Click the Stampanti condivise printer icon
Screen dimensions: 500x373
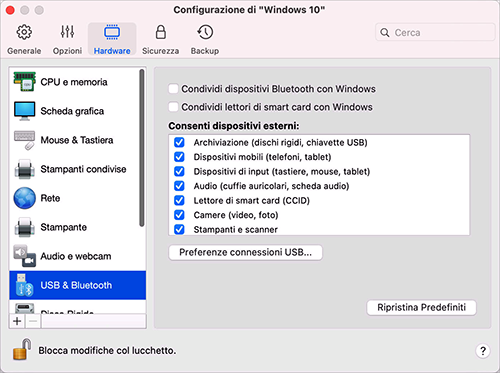tap(25, 169)
